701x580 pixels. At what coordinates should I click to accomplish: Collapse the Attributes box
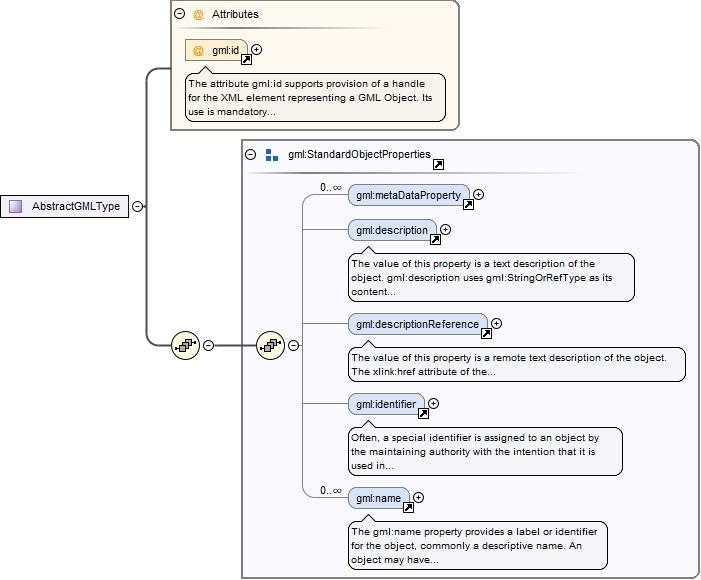point(179,14)
